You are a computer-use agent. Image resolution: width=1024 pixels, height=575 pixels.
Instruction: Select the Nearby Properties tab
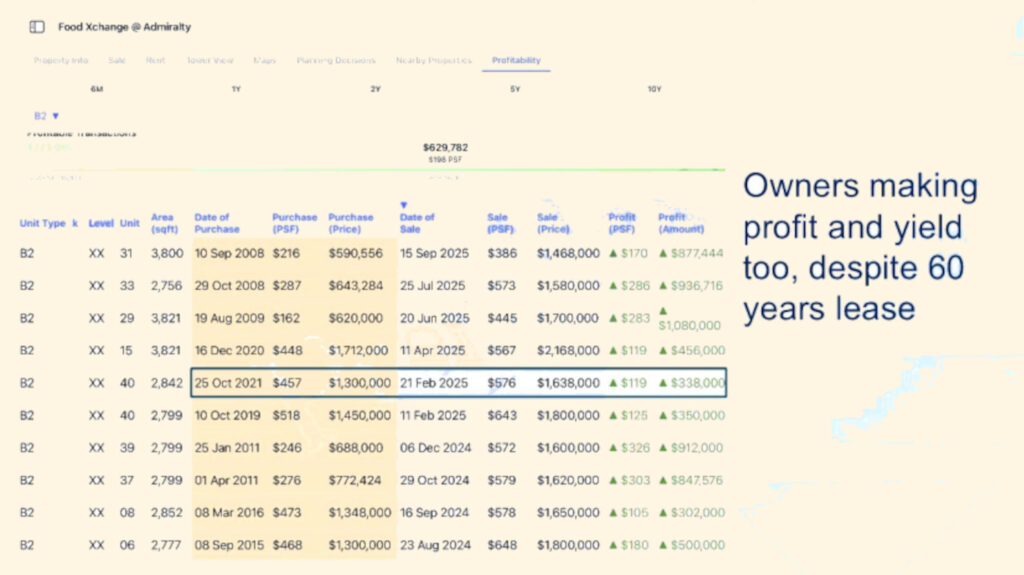[x=433, y=60]
